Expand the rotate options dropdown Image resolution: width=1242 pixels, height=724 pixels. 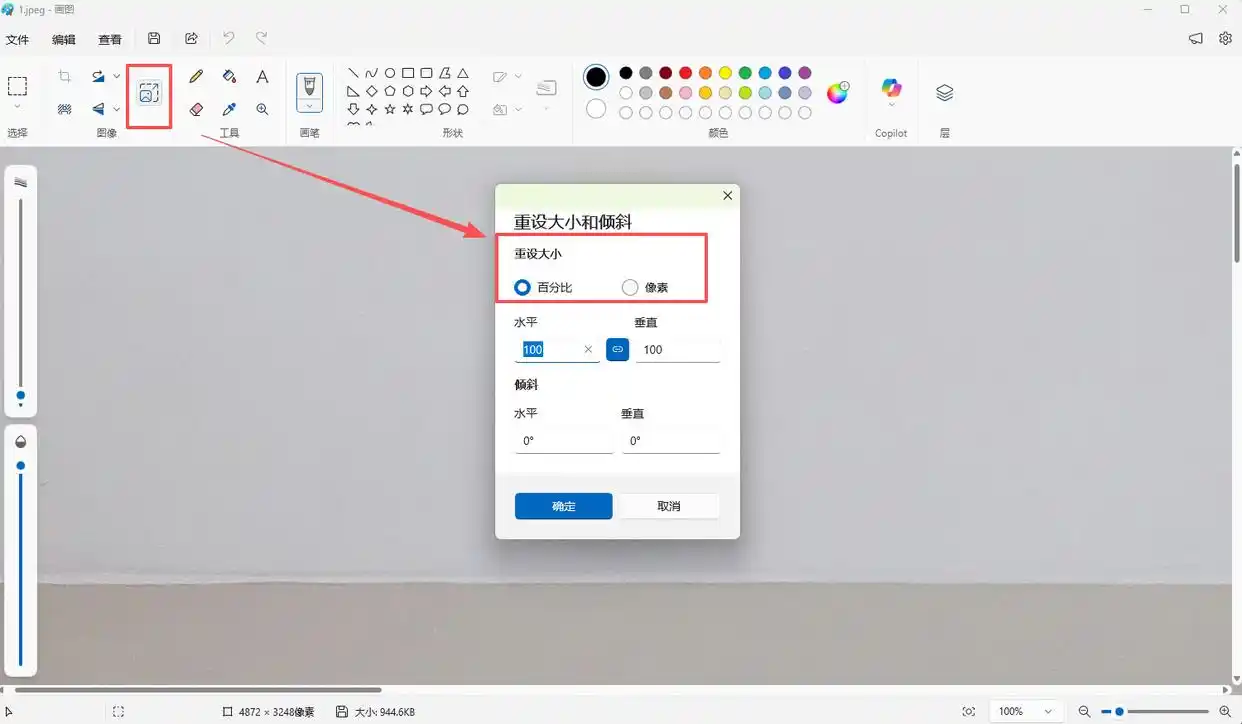pyautogui.click(x=116, y=76)
